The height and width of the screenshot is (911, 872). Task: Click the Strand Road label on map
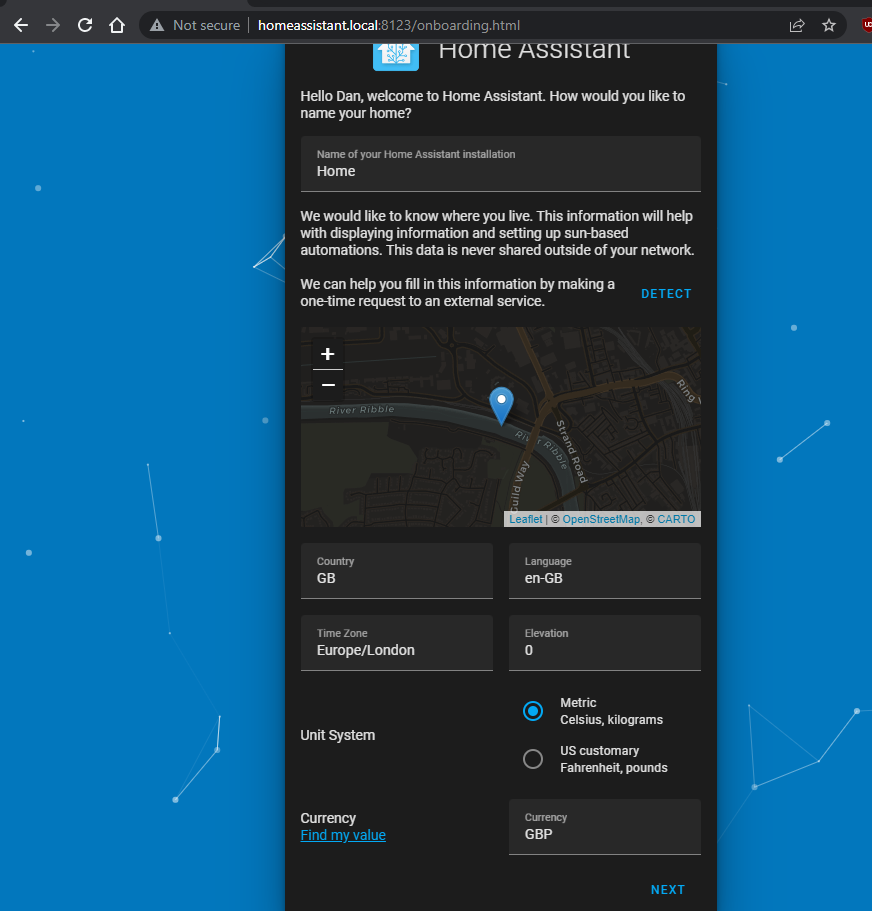572,451
